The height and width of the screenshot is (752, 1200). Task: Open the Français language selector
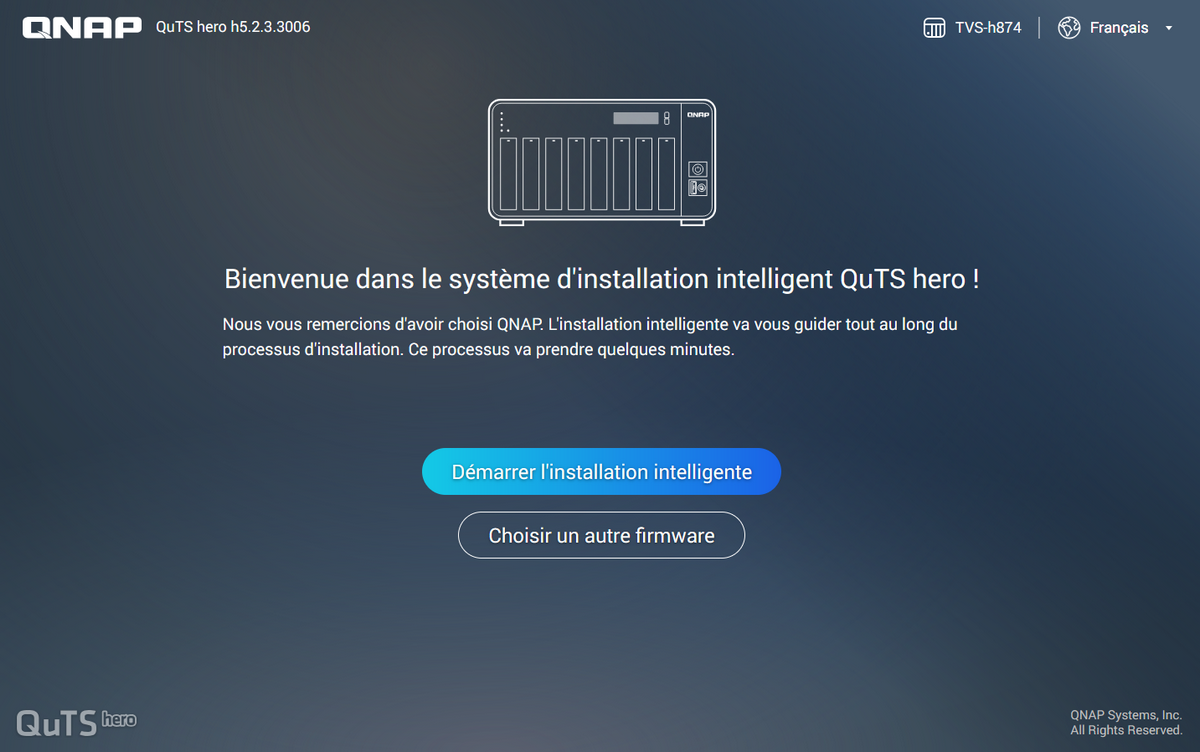(x=1119, y=28)
